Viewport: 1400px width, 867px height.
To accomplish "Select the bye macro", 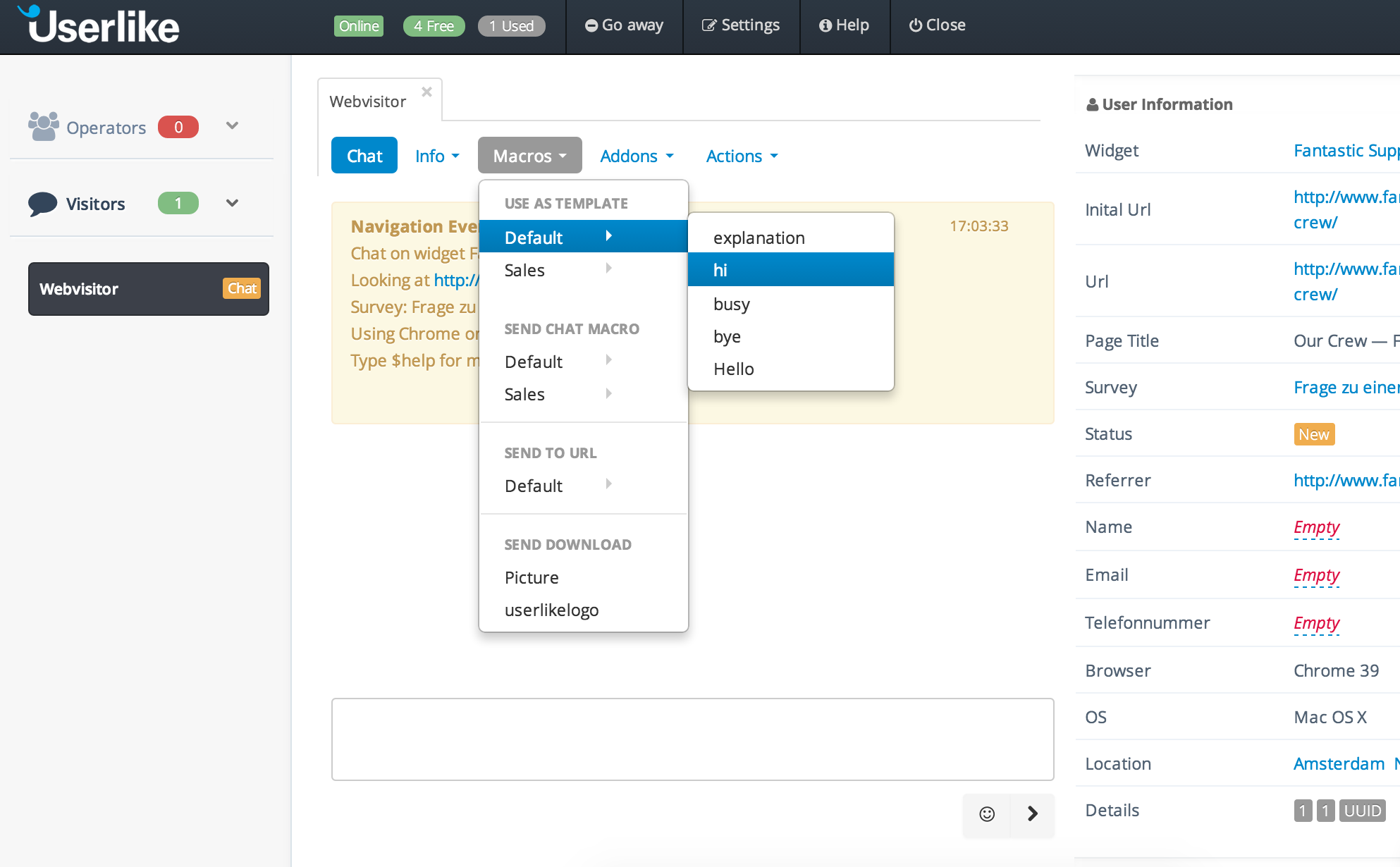I will point(790,336).
